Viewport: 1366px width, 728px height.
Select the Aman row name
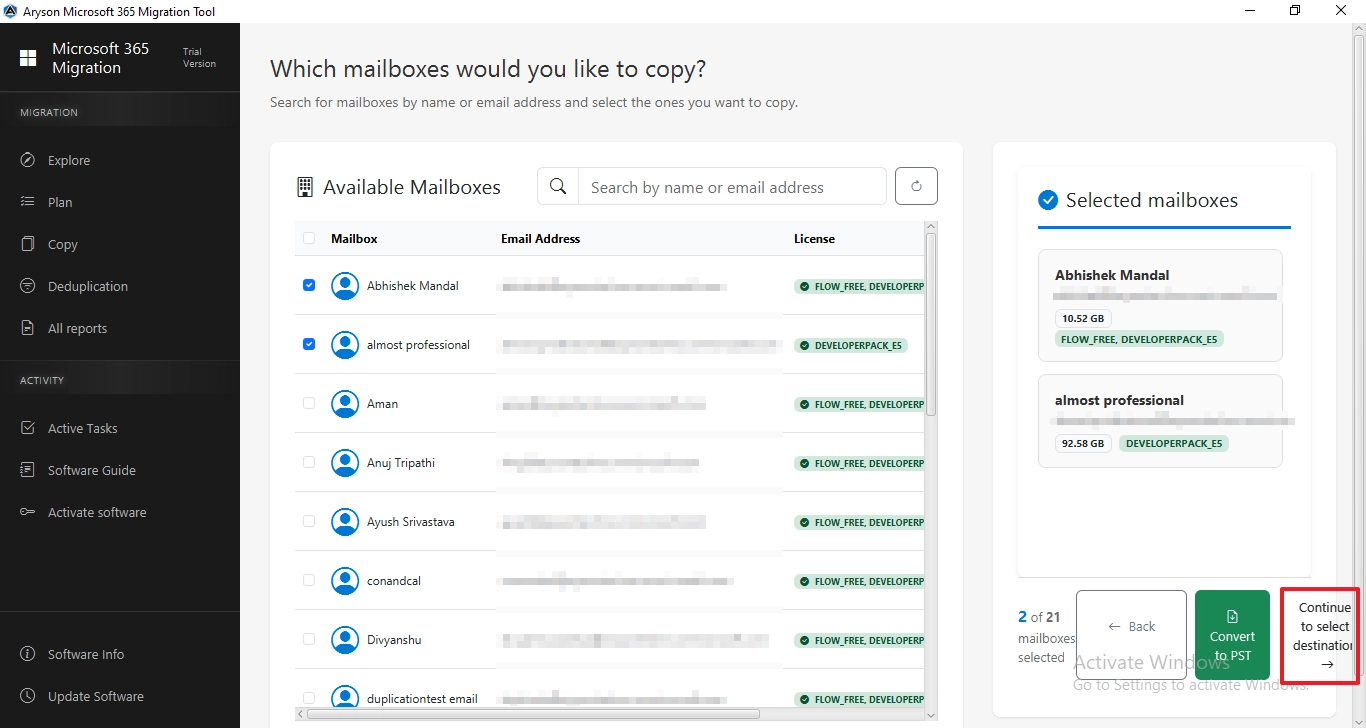[382, 404]
